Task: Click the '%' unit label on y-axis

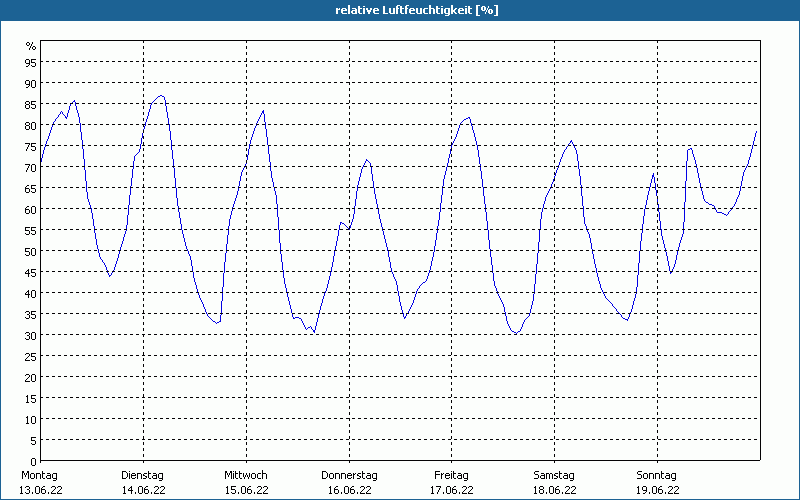Action: [31, 46]
